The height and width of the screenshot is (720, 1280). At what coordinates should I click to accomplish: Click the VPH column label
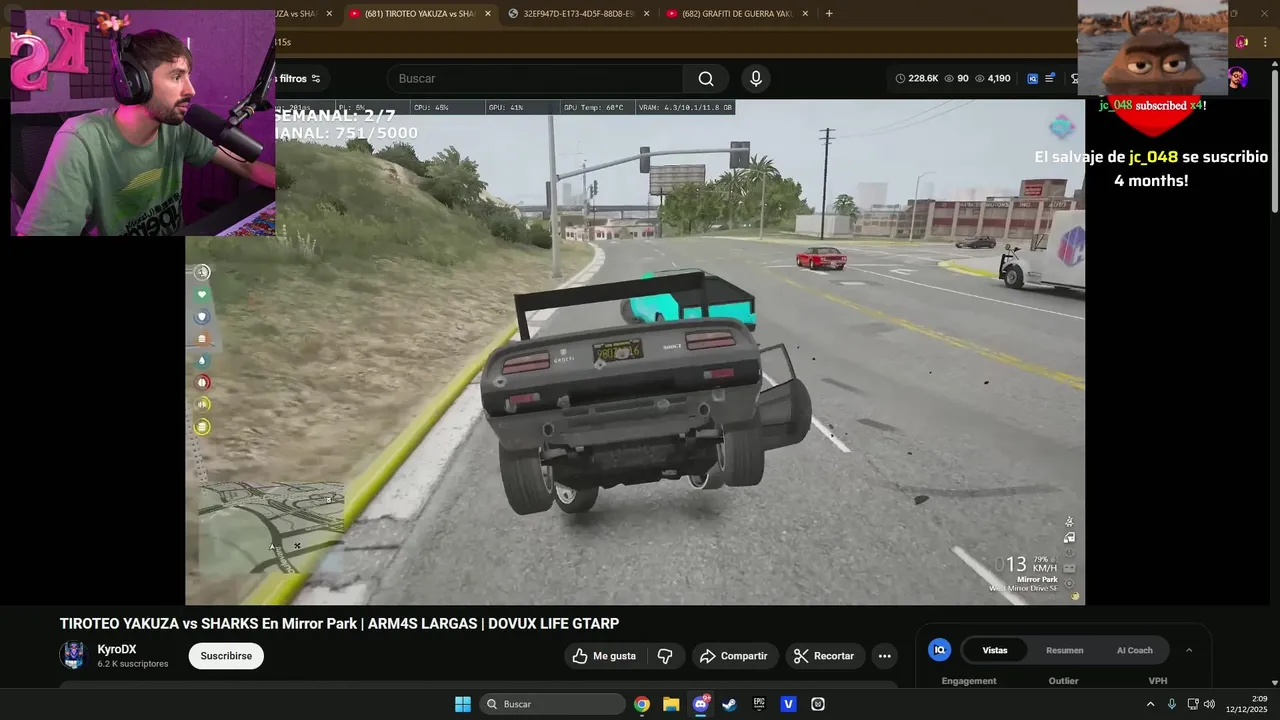click(x=1158, y=681)
